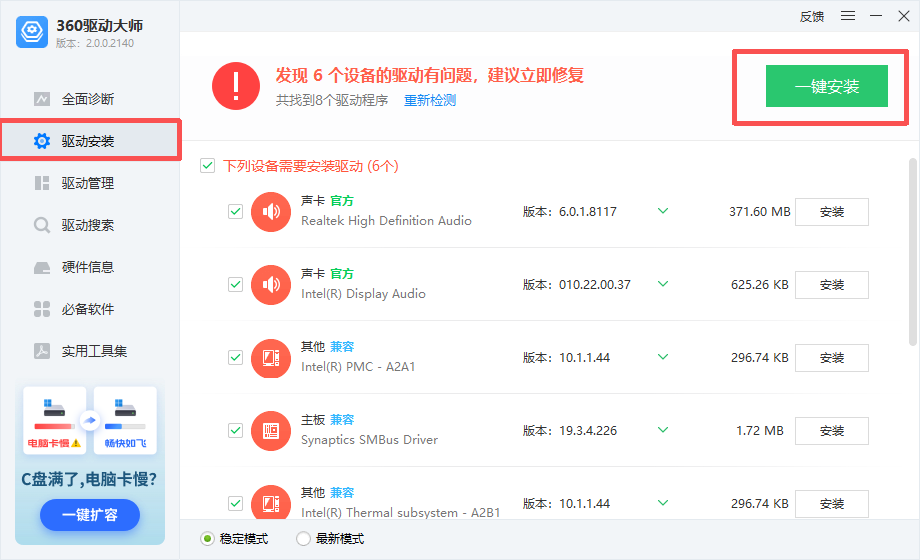This screenshot has width=920, height=560.
Task: Uncheck the Intel(R) Display Audio checkbox
Action: 235,285
